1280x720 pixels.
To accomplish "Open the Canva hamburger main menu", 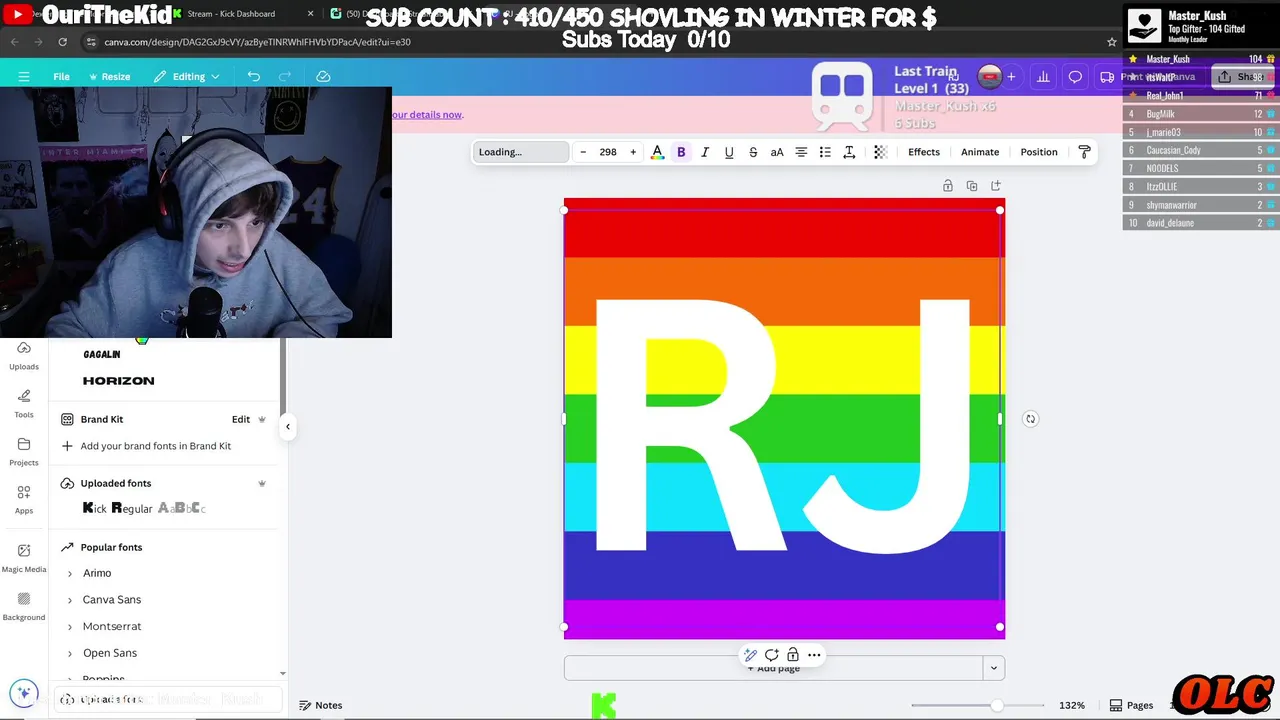I will pos(24,76).
